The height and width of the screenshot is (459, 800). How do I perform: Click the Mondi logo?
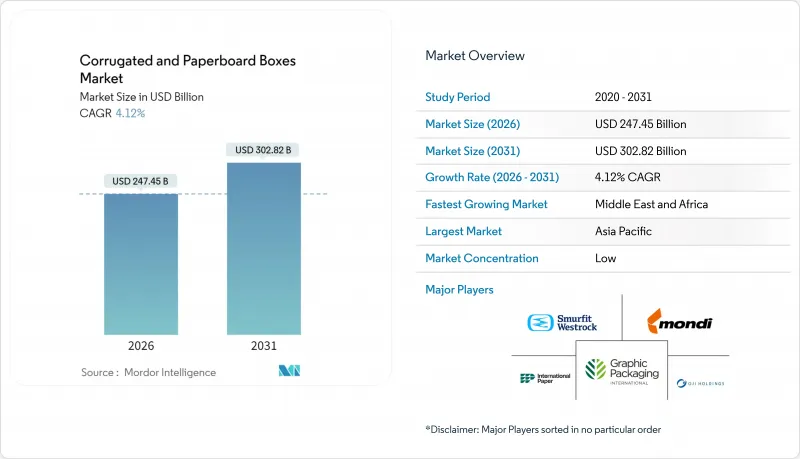[680, 321]
